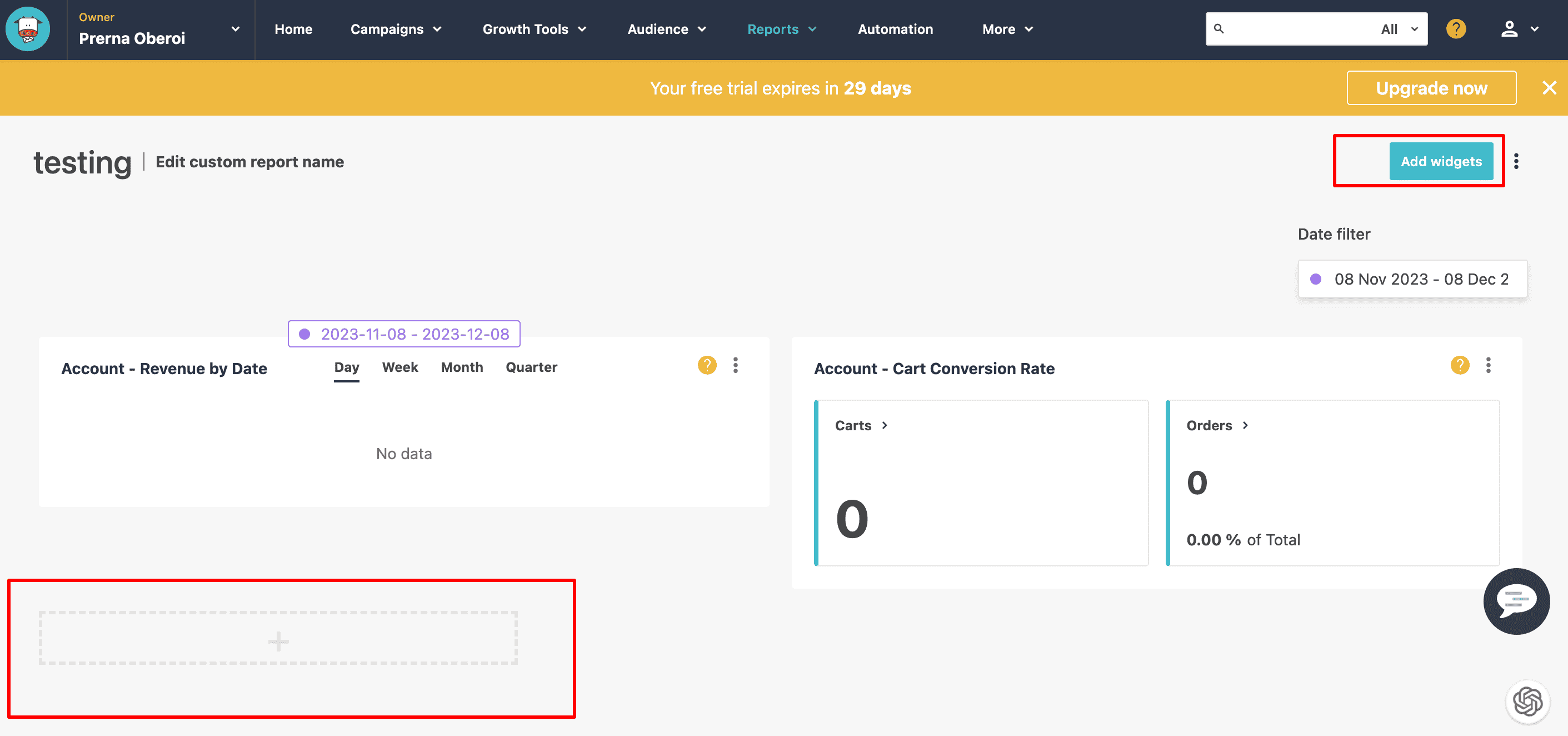Click the cow mascot logo icon
Viewport: 1568px width, 736px height.
pyautogui.click(x=27, y=29)
